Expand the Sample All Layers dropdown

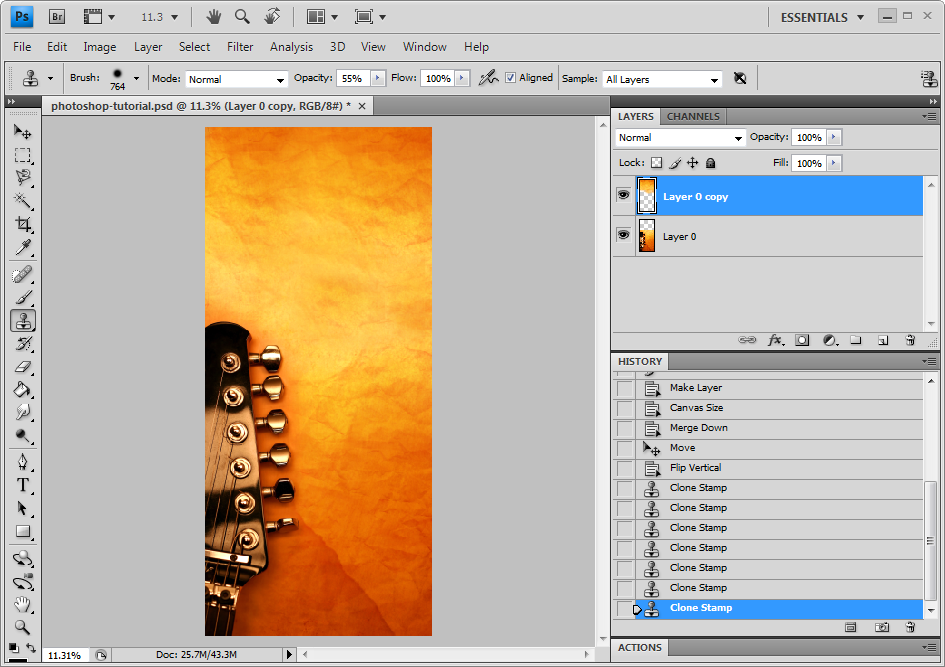pos(662,79)
